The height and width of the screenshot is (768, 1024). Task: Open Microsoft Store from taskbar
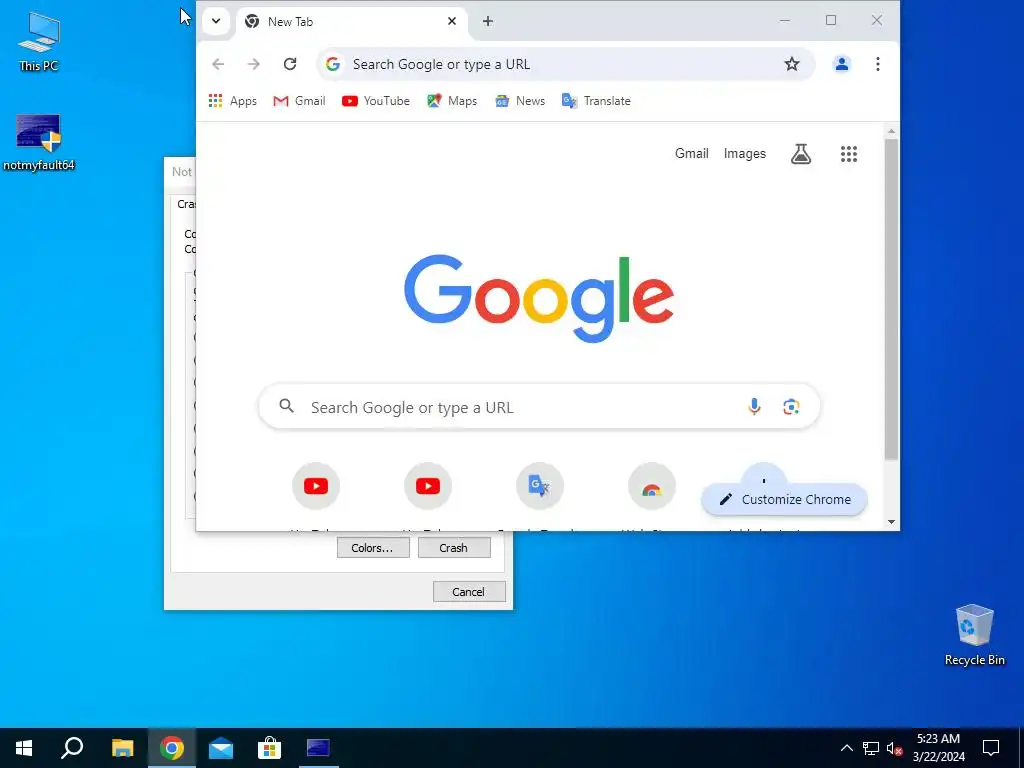tap(269, 748)
